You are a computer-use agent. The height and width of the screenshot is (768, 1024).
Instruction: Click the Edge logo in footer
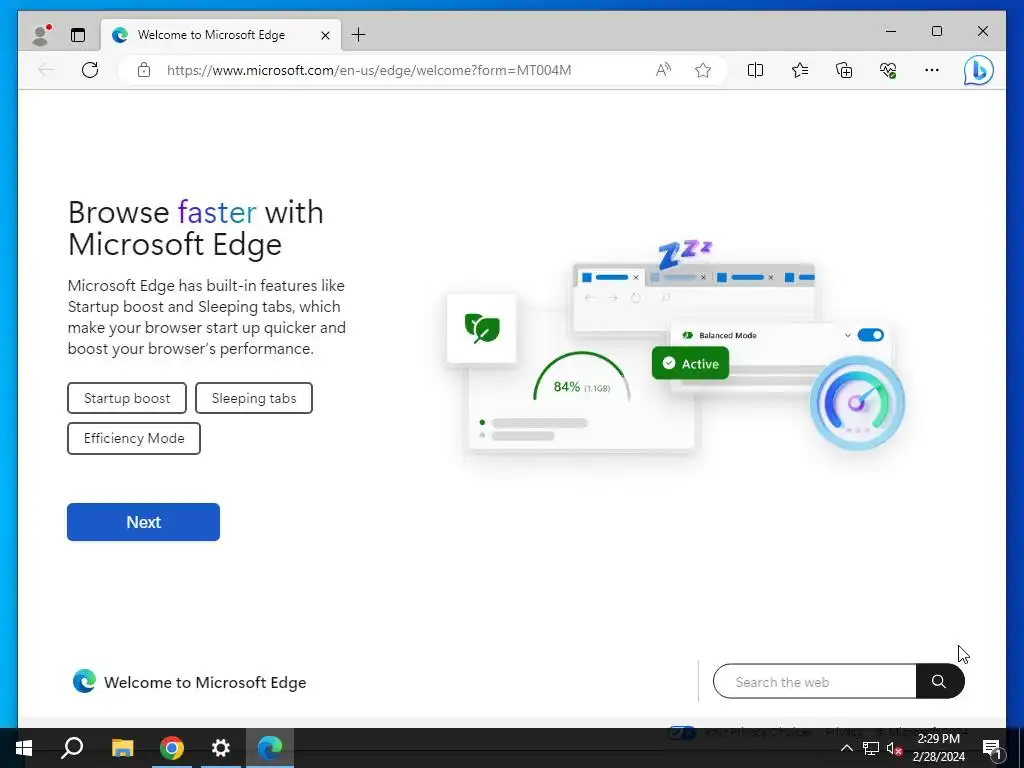(84, 682)
